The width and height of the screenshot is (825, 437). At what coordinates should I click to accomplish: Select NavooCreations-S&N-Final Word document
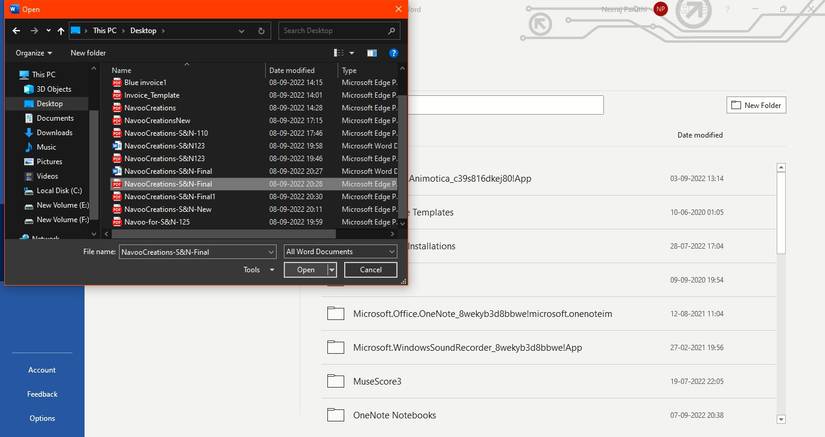tap(254, 171)
